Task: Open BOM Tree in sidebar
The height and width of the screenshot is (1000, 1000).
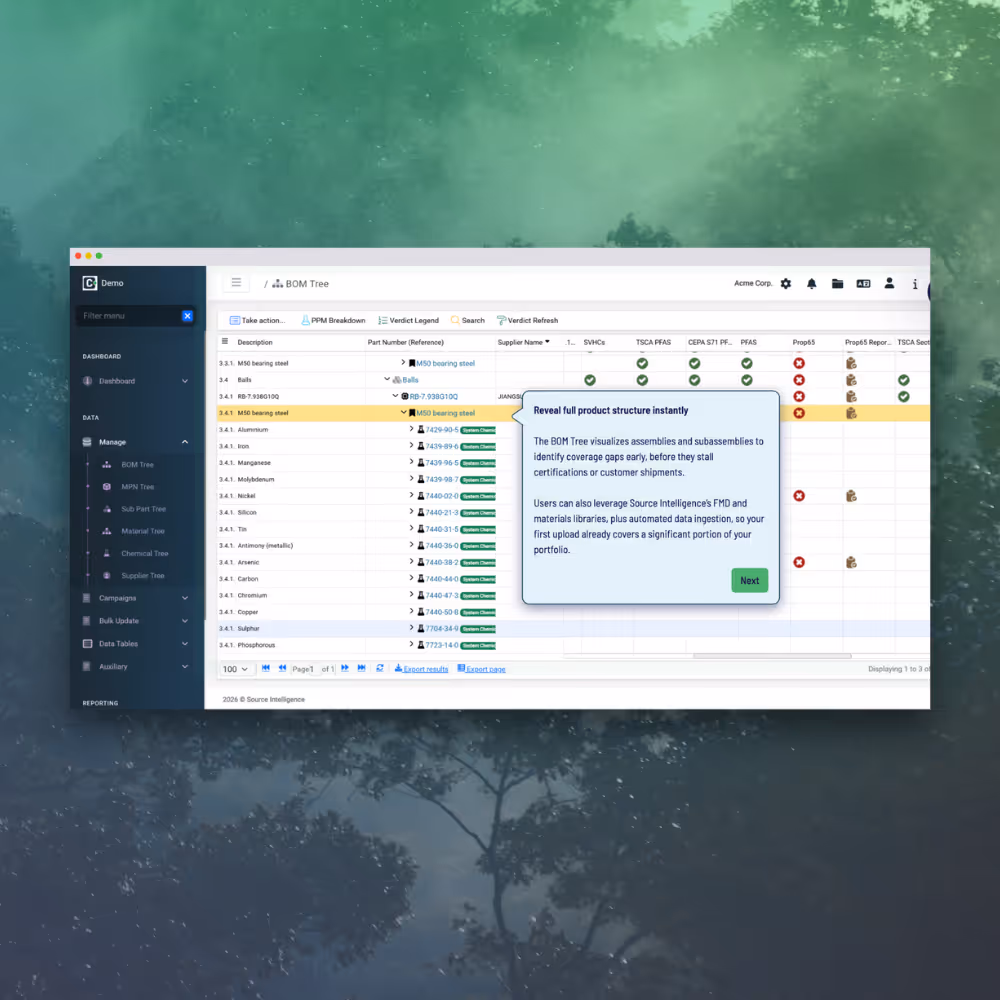Action: click(137, 465)
